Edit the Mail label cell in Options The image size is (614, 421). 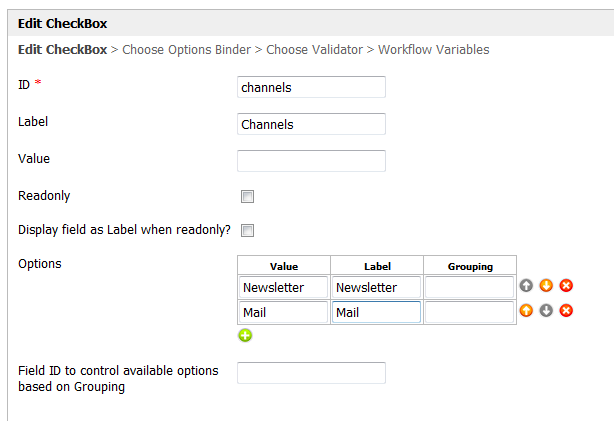pos(376,312)
